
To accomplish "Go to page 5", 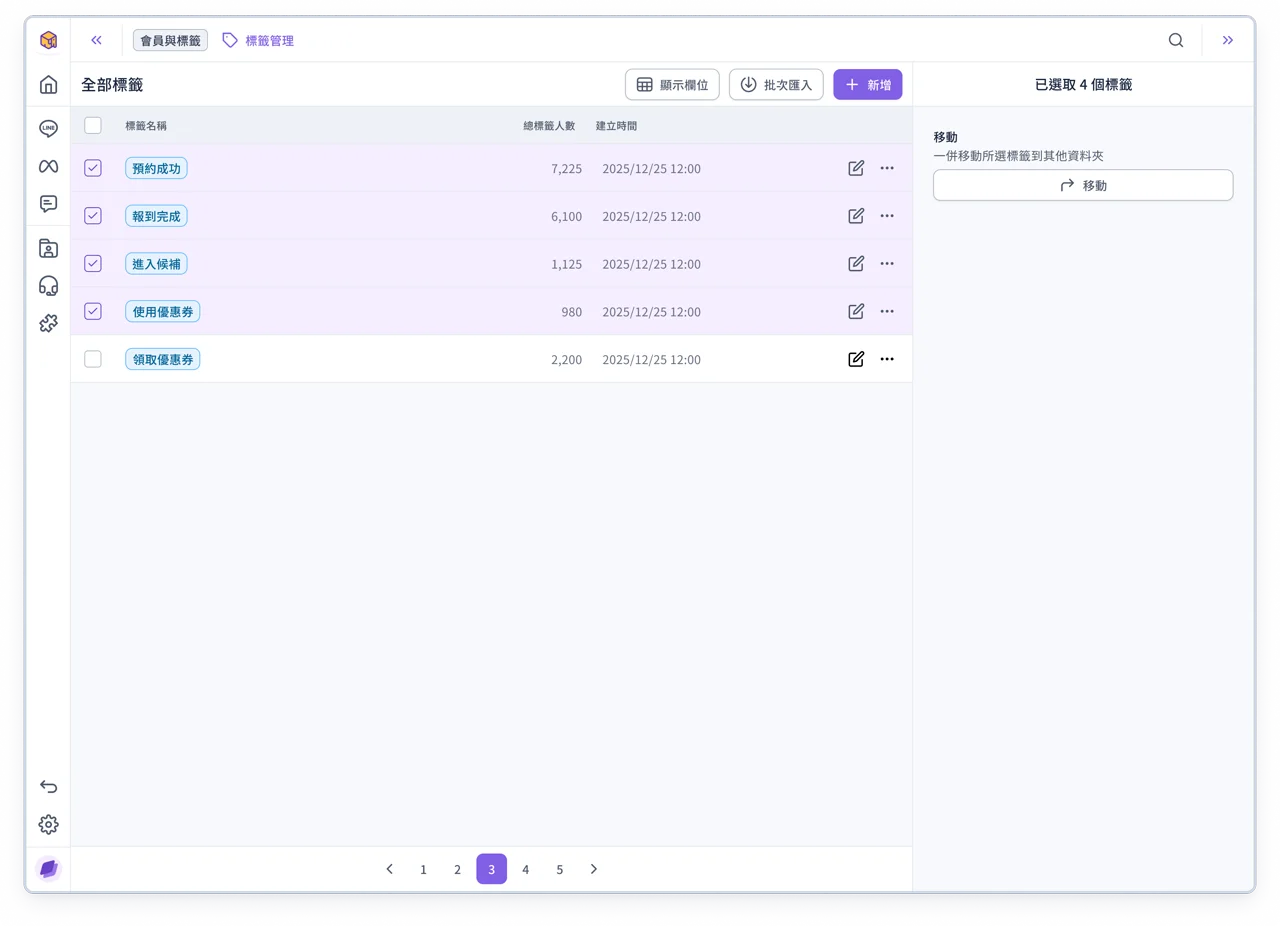I will [560, 869].
